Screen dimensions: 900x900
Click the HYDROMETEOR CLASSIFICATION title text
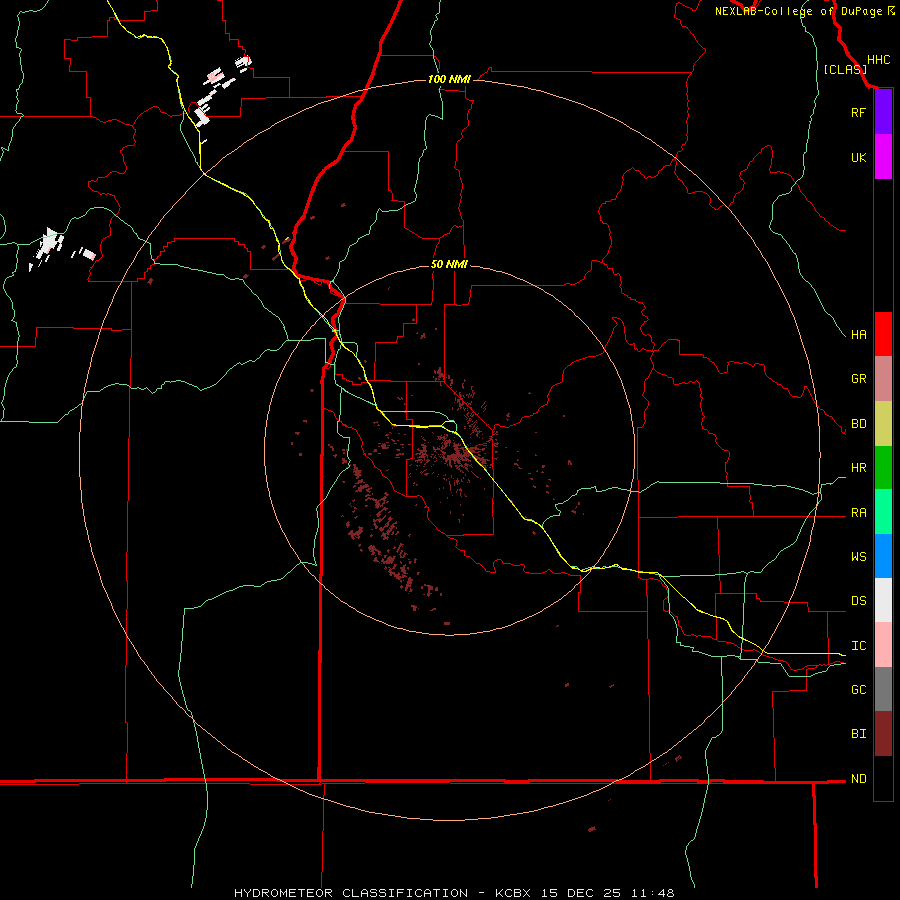tap(351, 893)
